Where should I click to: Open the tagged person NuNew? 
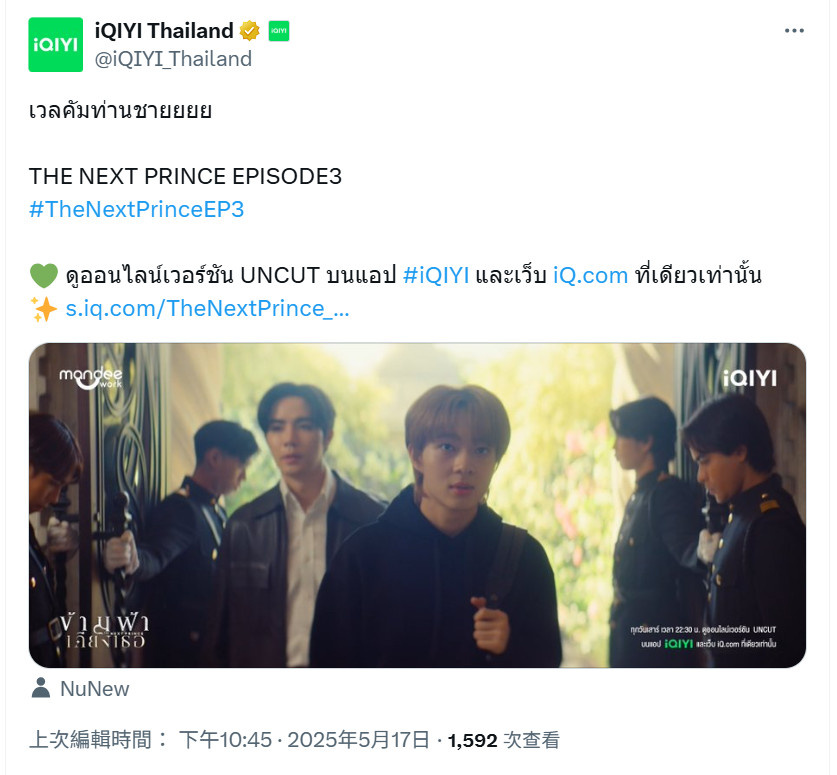[x=94, y=689]
